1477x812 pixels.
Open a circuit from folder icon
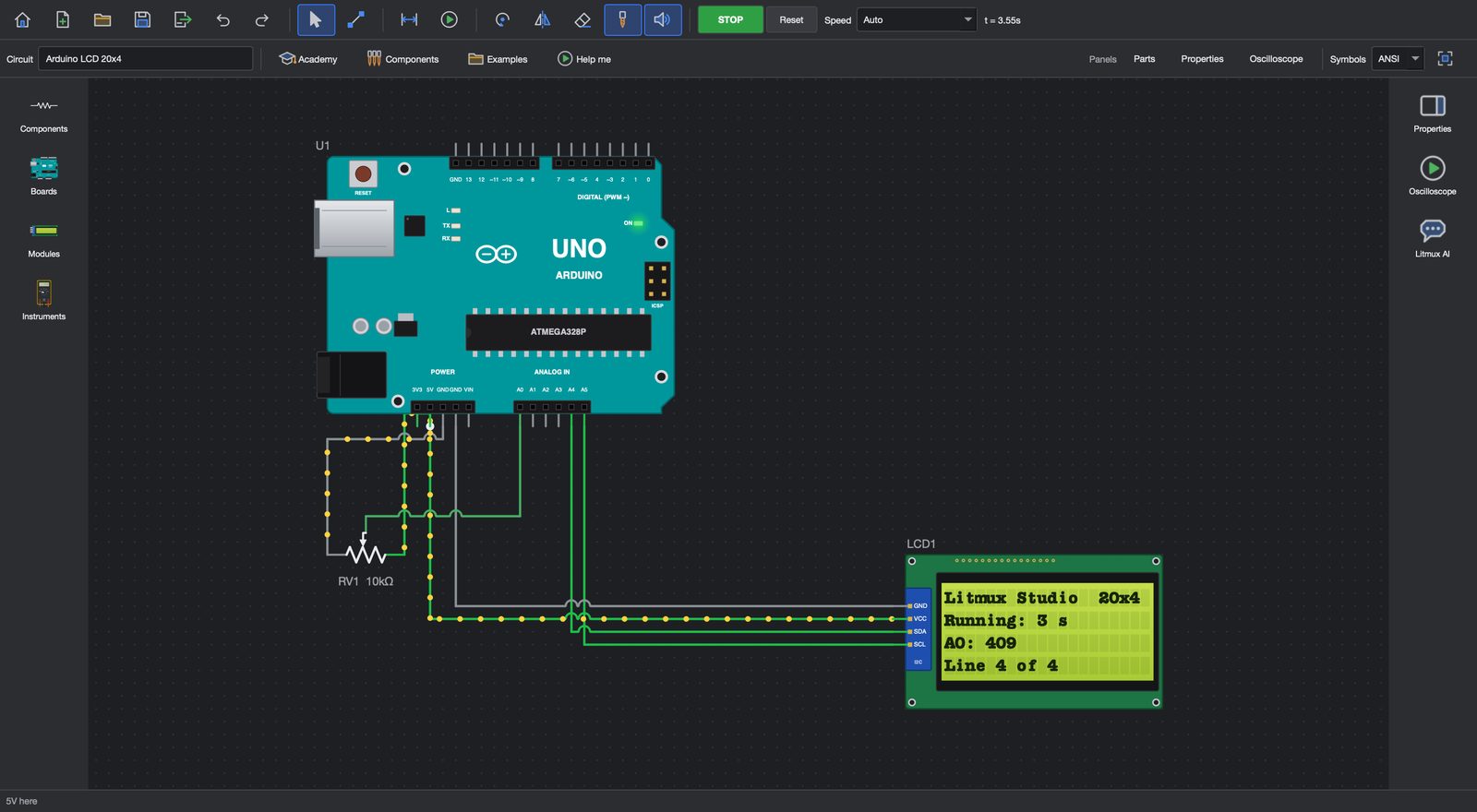tap(102, 19)
